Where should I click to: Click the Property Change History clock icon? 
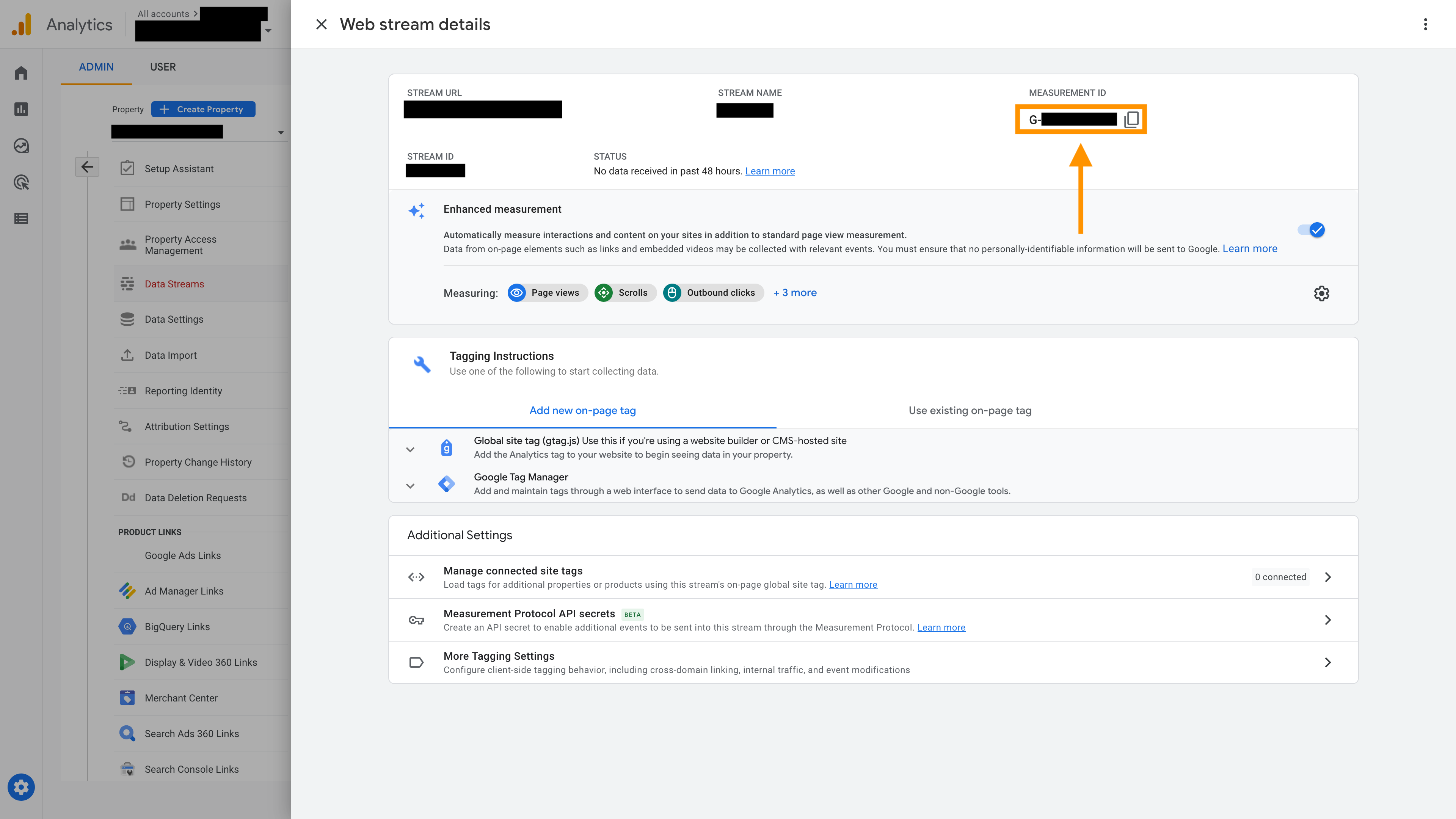click(x=128, y=461)
